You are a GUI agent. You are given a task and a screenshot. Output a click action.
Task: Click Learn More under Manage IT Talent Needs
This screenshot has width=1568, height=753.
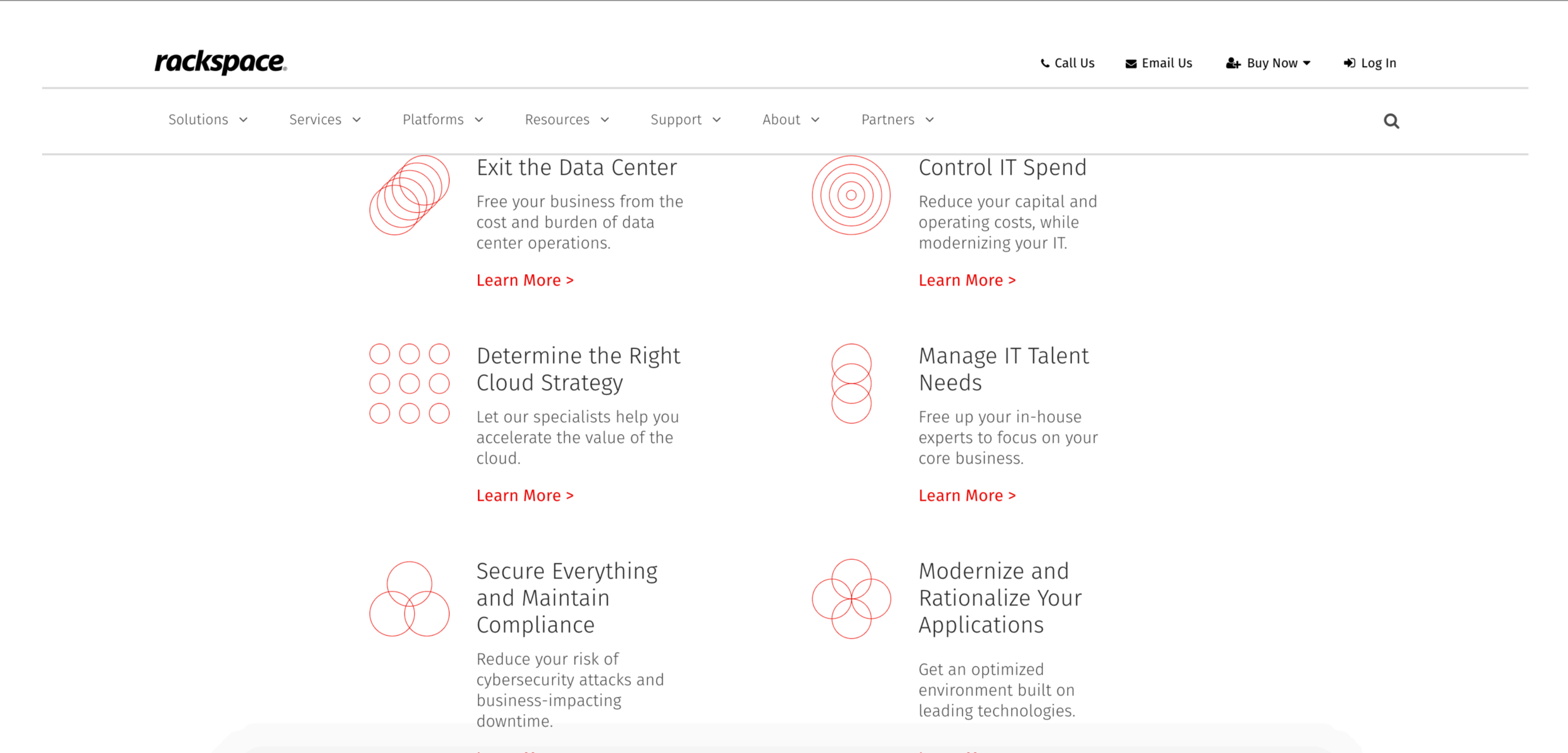click(x=967, y=495)
